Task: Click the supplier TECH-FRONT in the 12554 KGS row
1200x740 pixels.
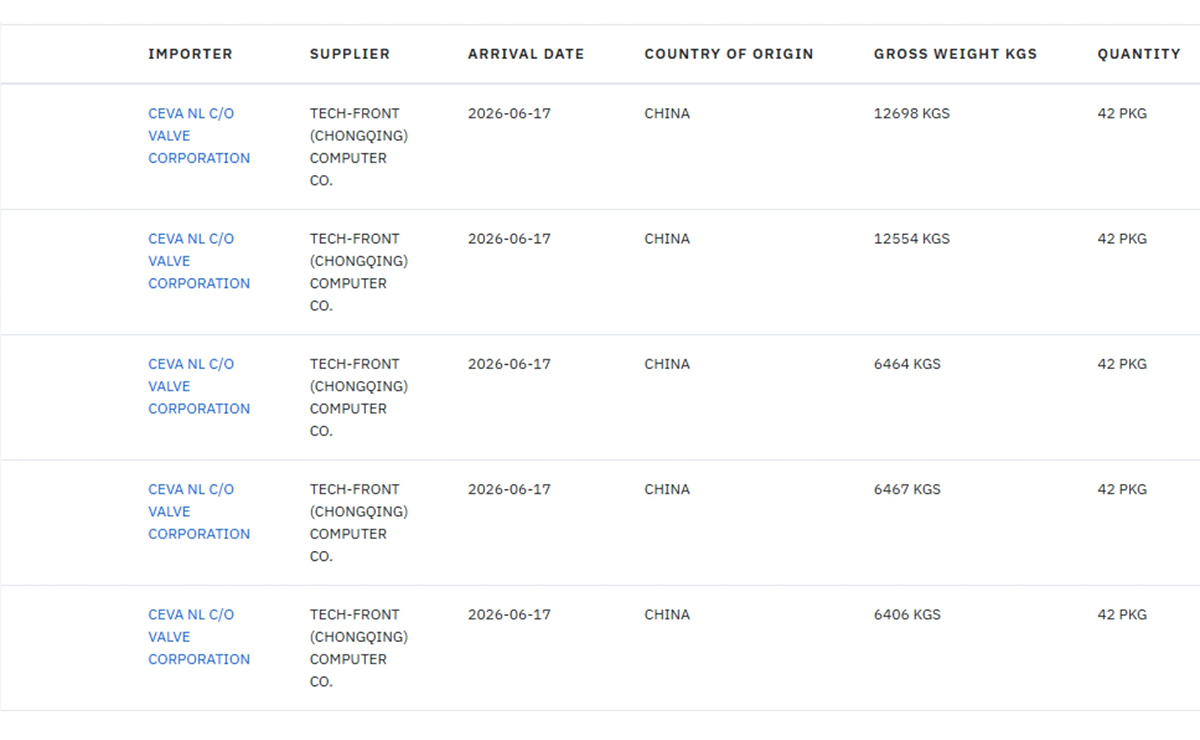Action: (359, 272)
